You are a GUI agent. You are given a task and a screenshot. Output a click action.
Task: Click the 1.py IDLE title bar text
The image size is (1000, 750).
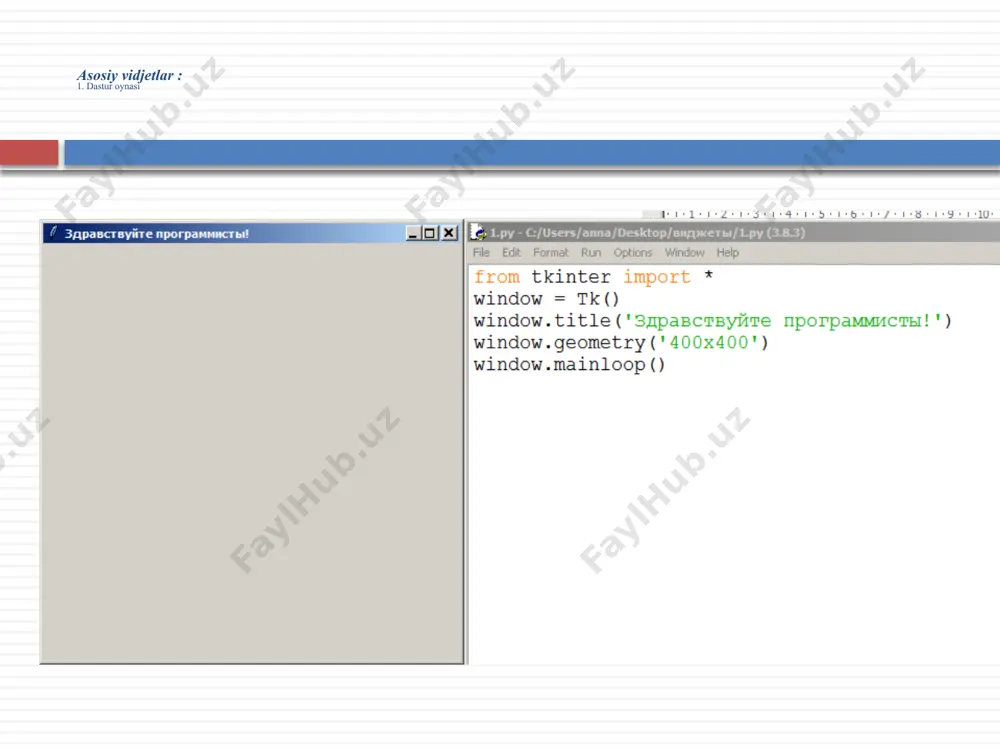click(647, 232)
